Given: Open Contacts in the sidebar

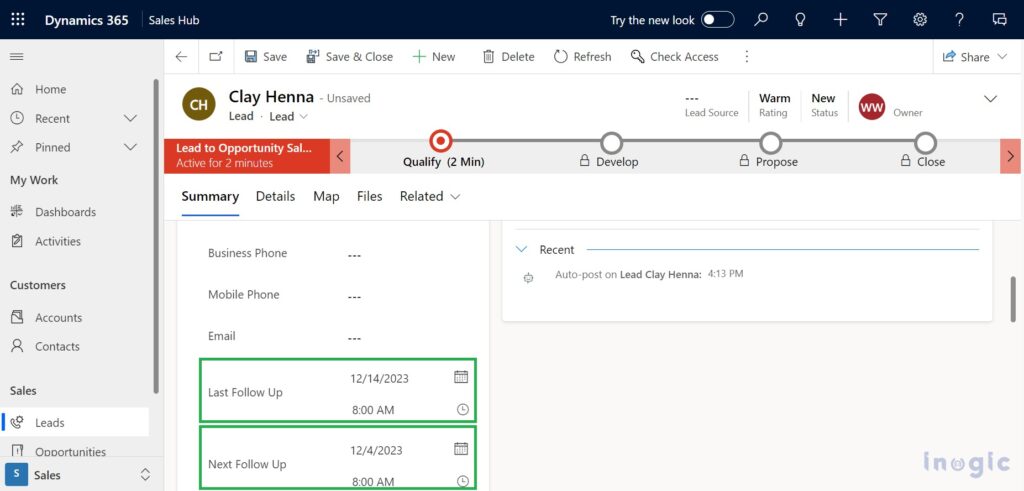Looking at the screenshot, I should point(57,347).
